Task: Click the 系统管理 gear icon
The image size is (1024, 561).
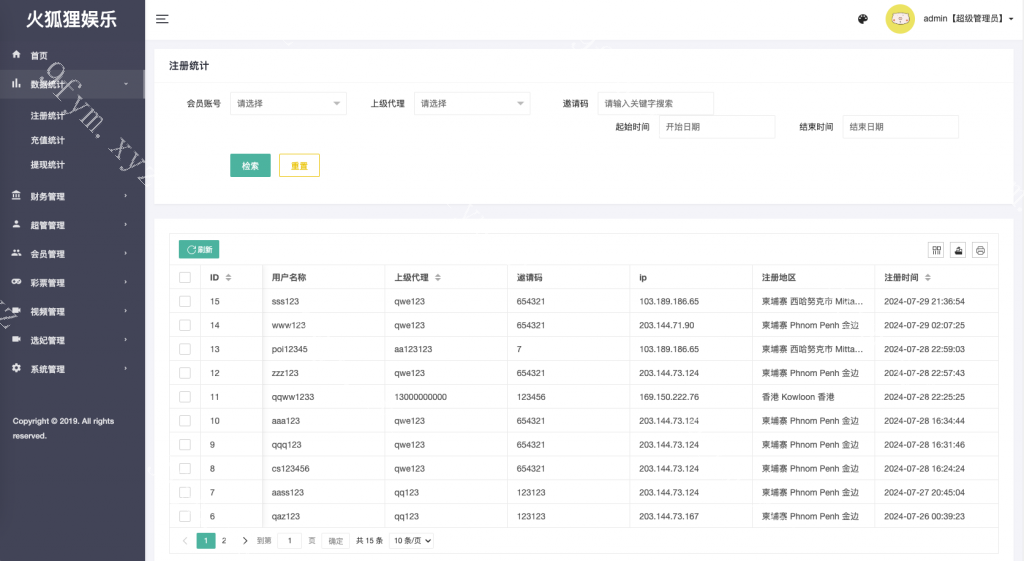Action: 16,368
